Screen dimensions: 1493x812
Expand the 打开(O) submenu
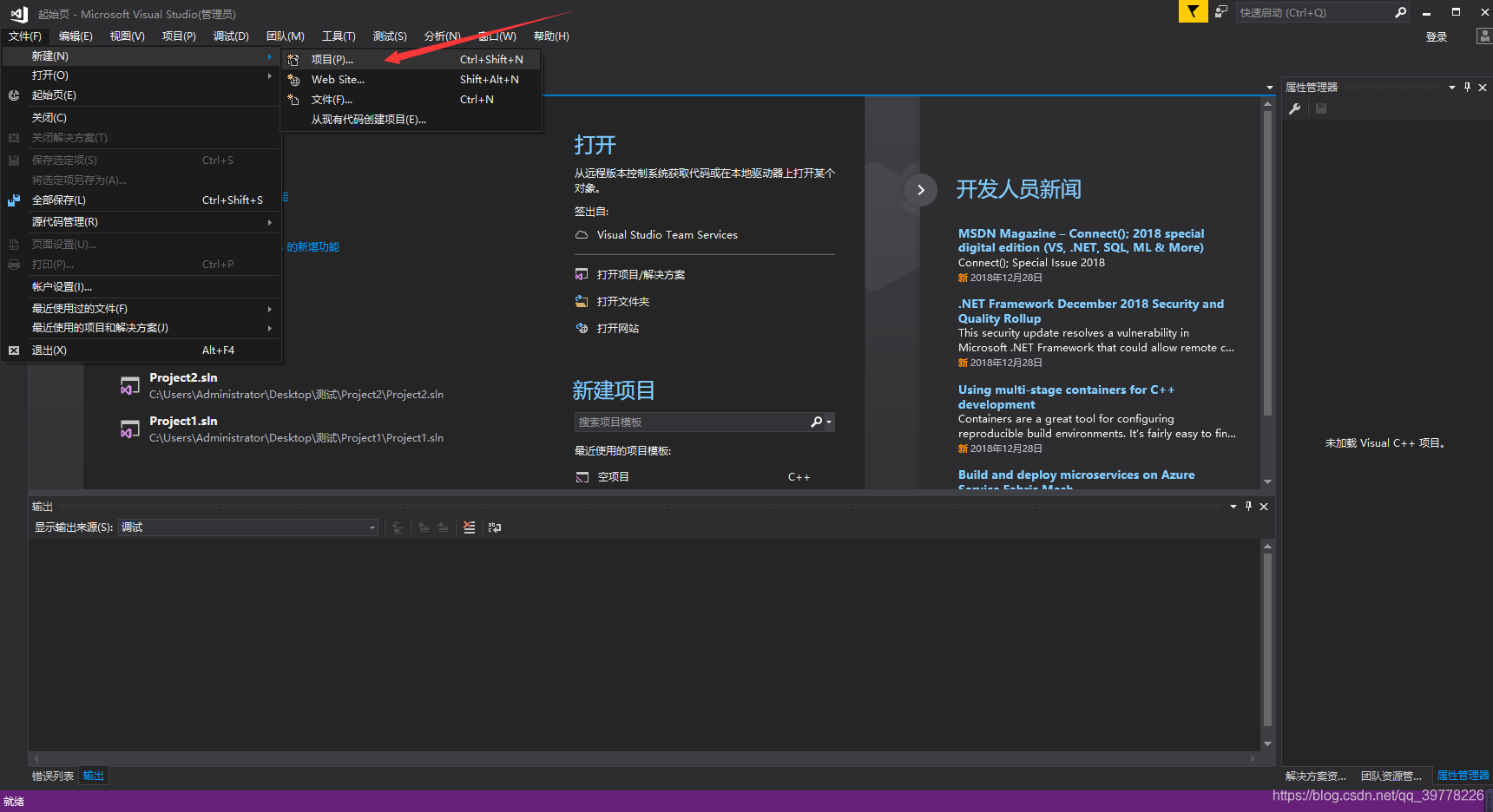(143, 75)
